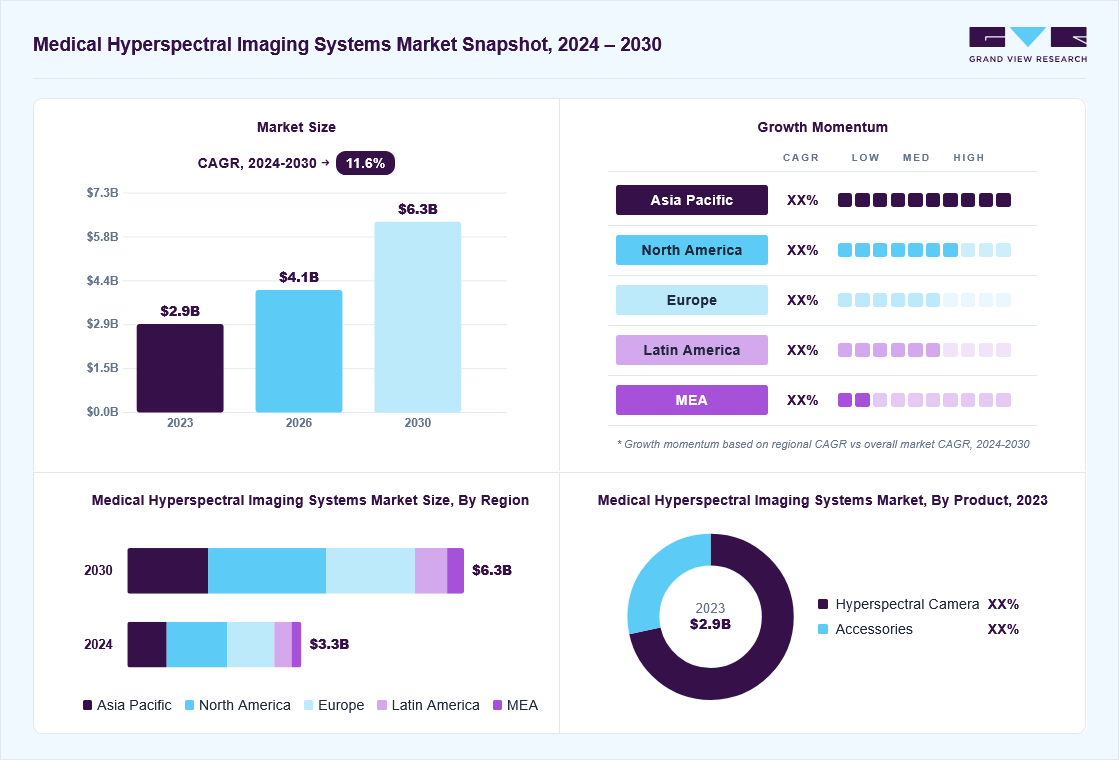Click the North America legend swatch

coord(189,705)
